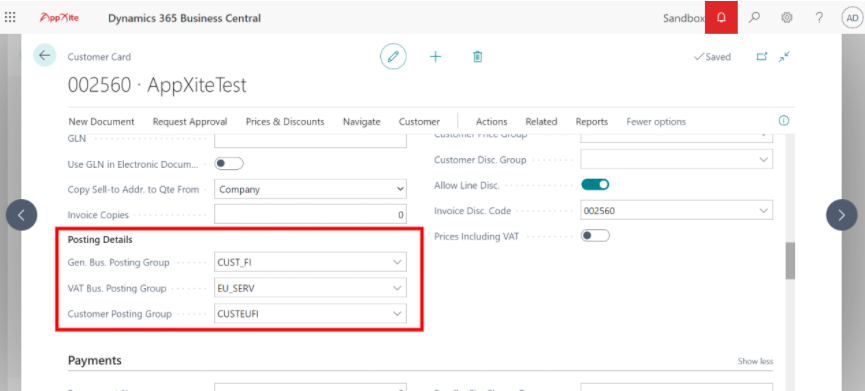865x391 pixels.
Task: Go to next record arrow
Action: (841, 215)
